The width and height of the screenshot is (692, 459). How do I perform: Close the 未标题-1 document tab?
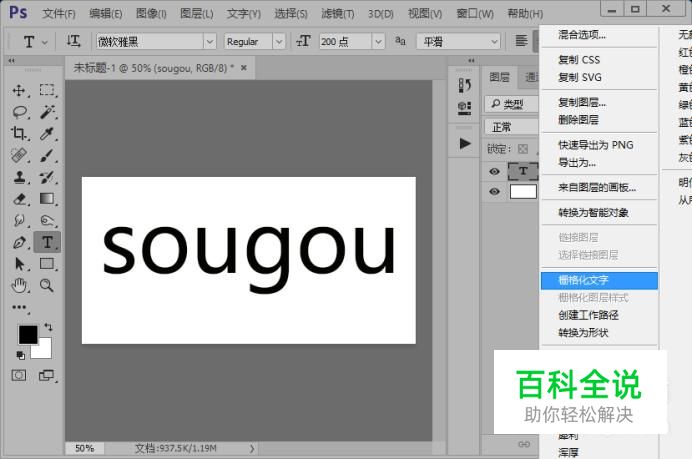click(x=244, y=68)
